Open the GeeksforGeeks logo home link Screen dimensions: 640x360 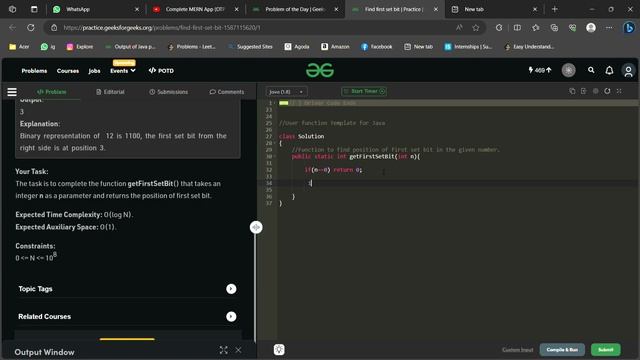[x=320, y=70]
